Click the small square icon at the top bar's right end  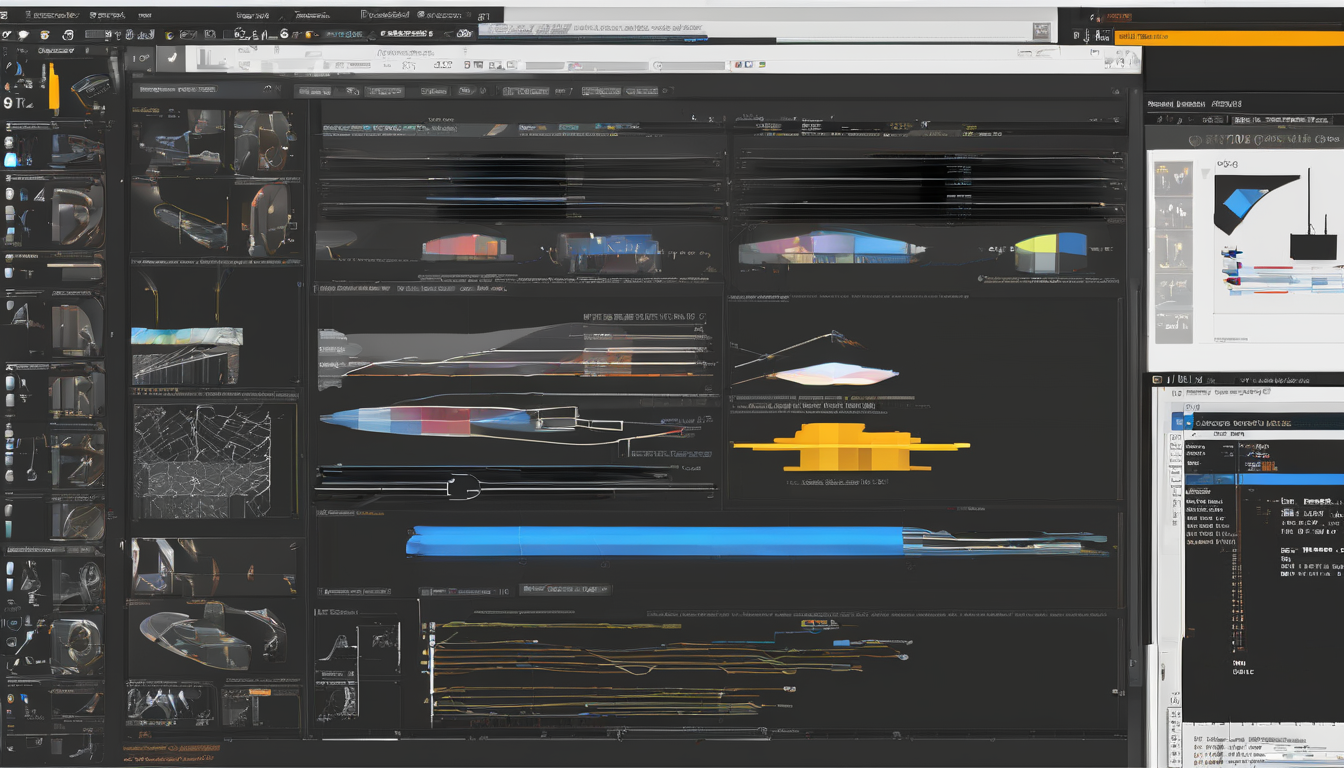[1042, 31]
